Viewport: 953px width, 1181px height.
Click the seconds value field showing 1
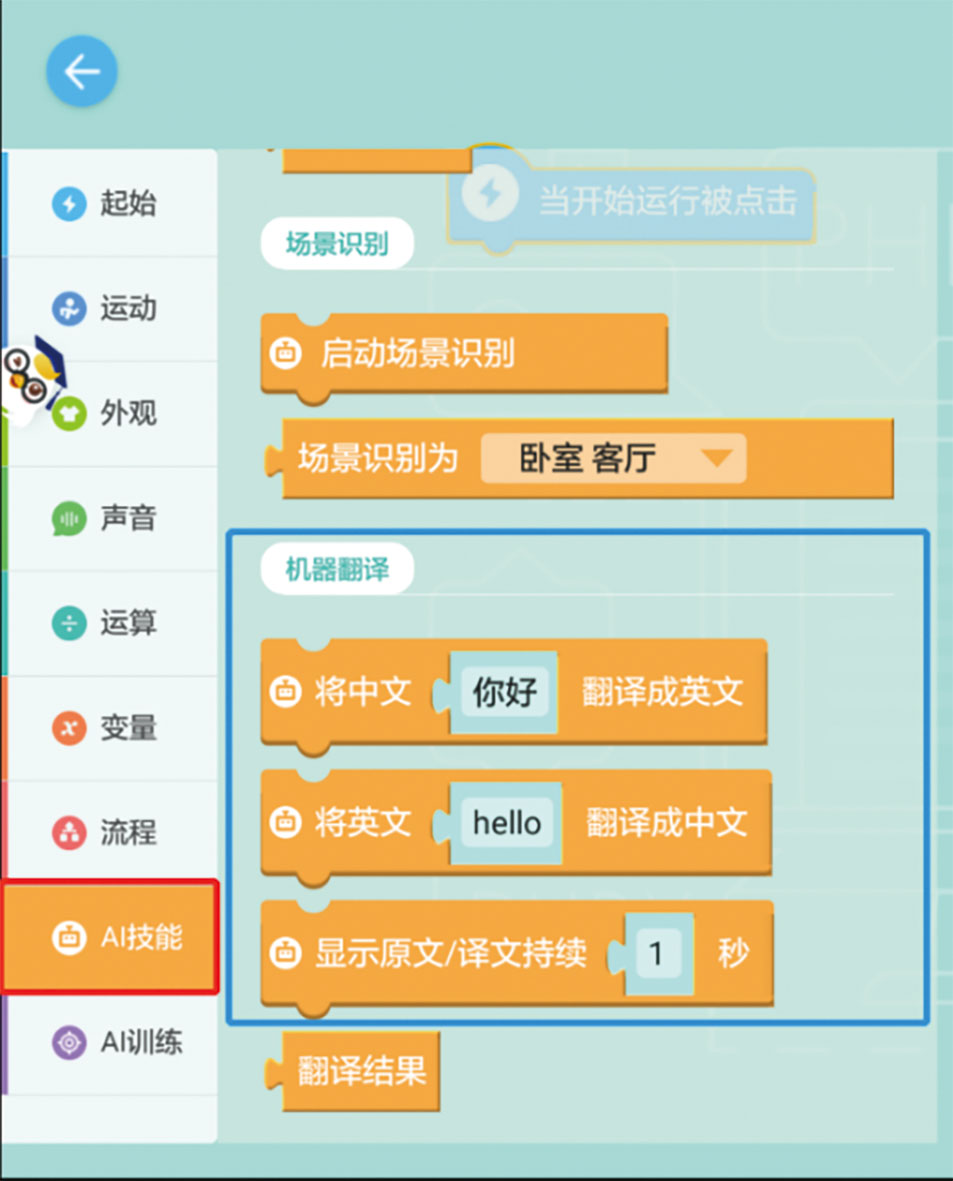click(x=656, y=954)
